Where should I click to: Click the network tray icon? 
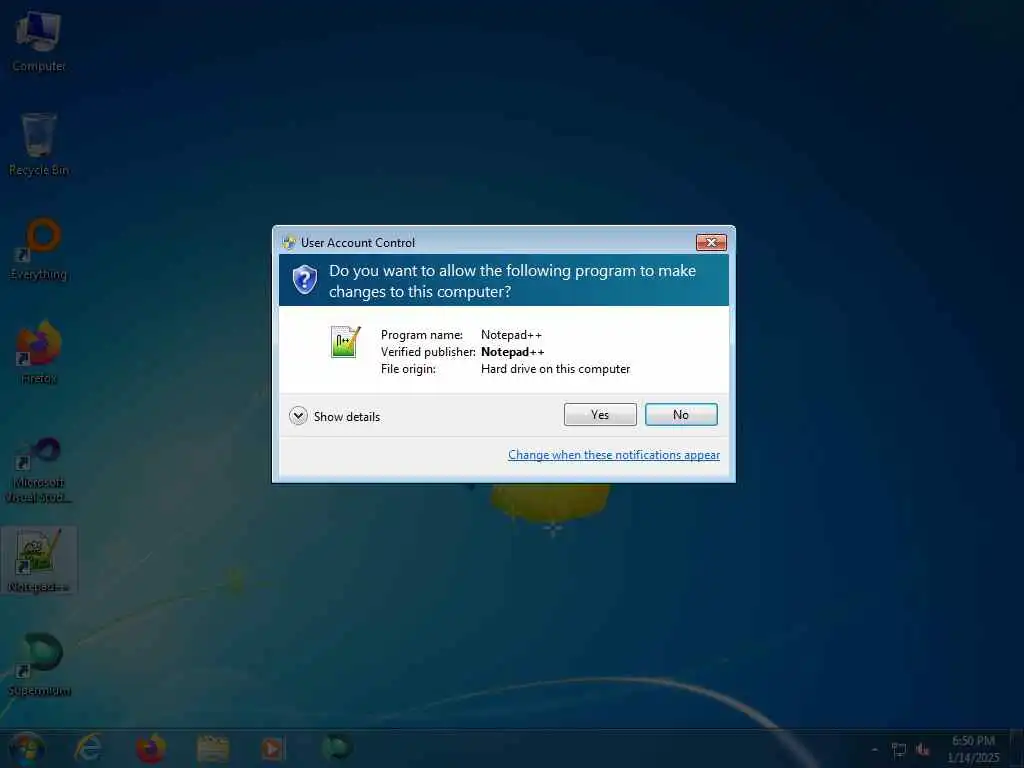tap(899, 750)
